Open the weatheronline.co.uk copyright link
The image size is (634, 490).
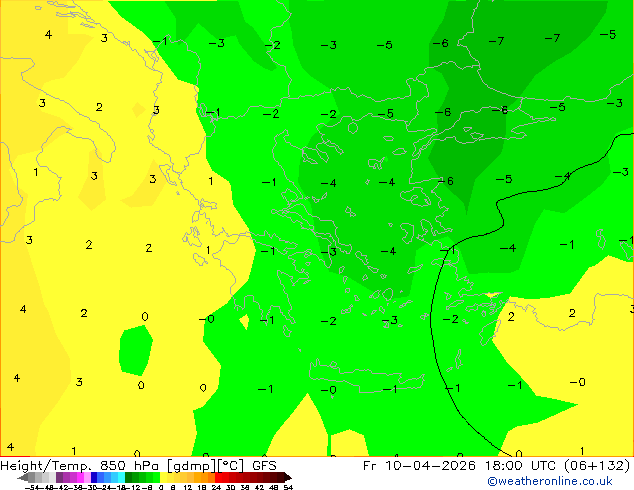point(549,481)
